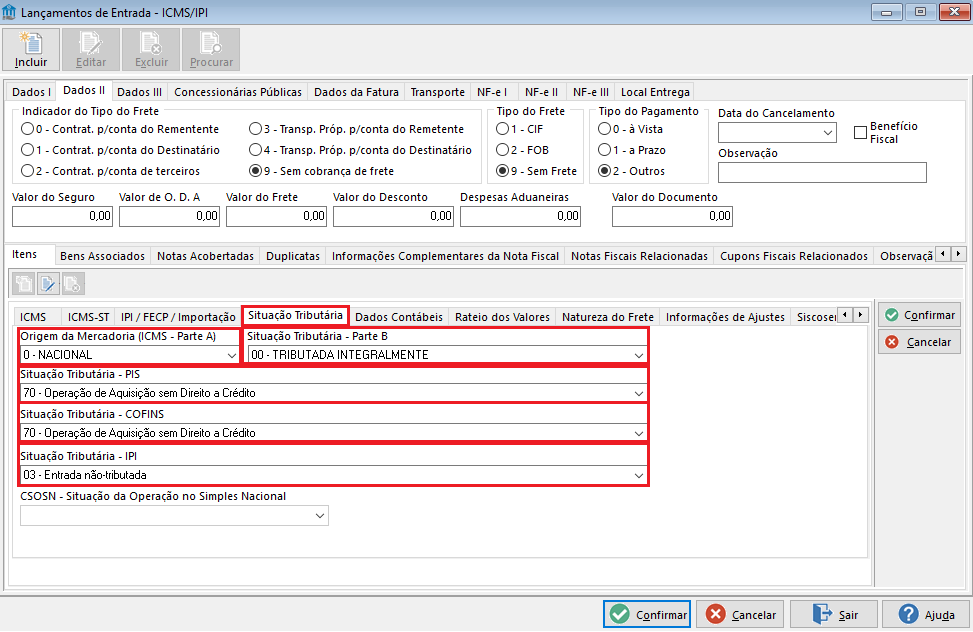Image resolution: width=973 pixels, height=632 pixels.
Task: Open Duplicatas tab
Action: tap(293, 256)
